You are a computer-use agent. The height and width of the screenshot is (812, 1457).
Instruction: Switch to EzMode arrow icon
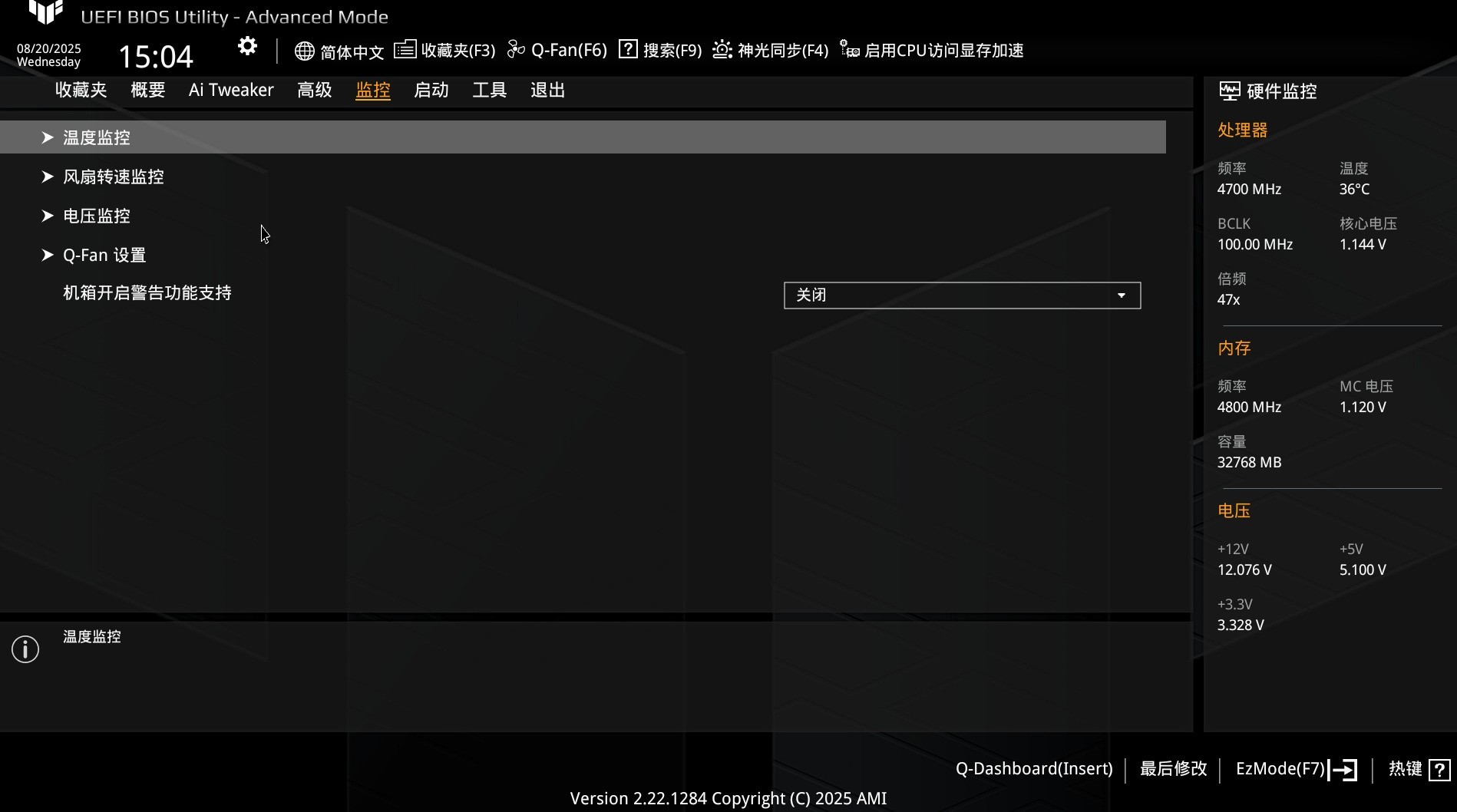click(x=1343, y=770)
